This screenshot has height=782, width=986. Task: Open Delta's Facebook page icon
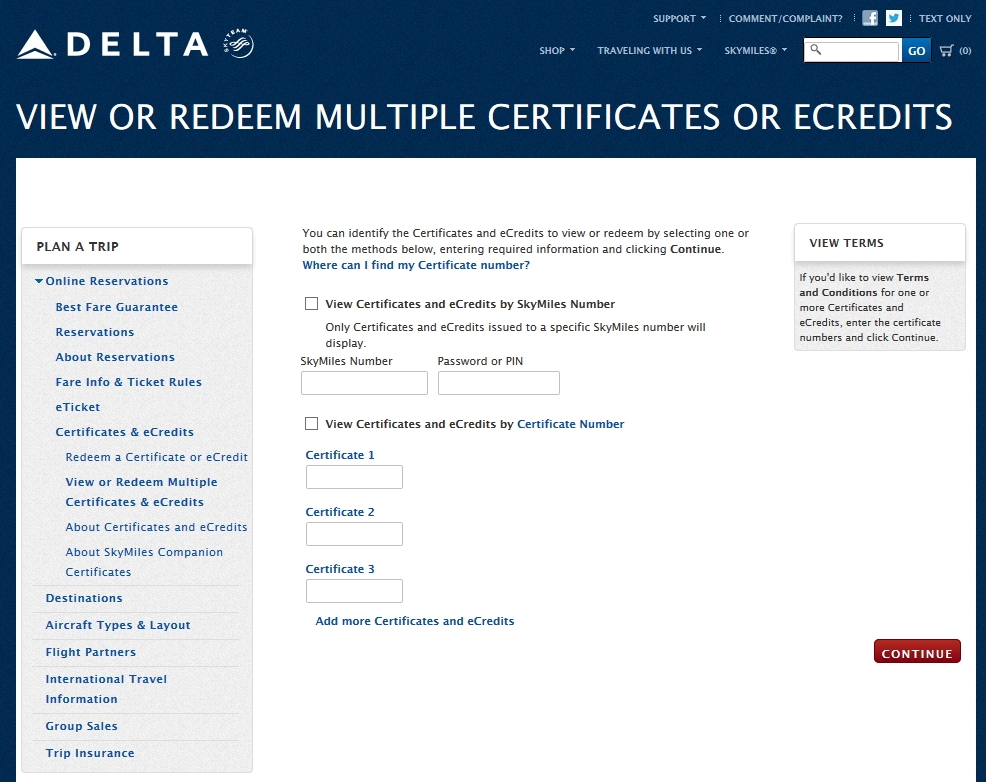(x=871, y=17)
